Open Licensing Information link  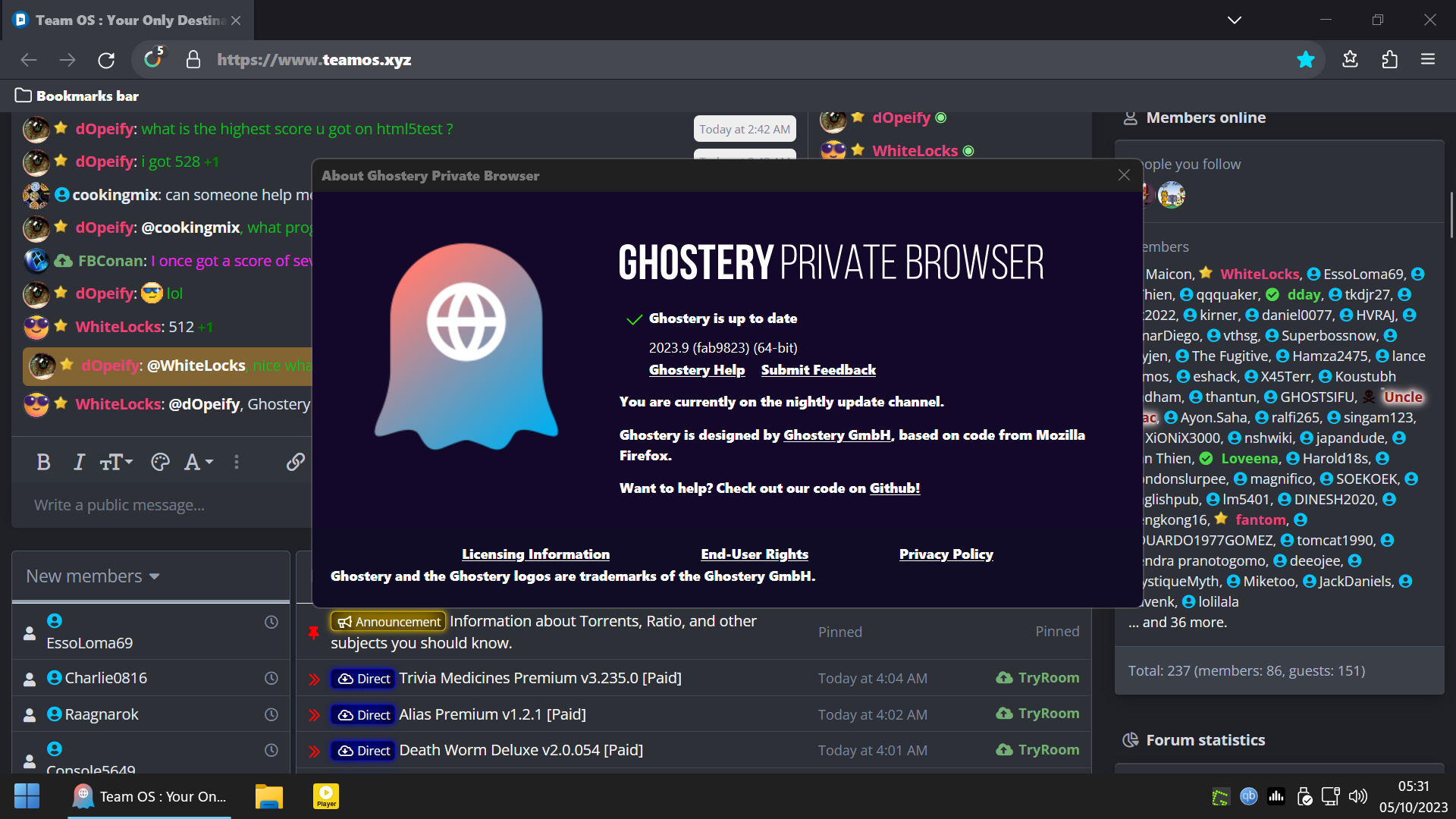pos(535,554)
